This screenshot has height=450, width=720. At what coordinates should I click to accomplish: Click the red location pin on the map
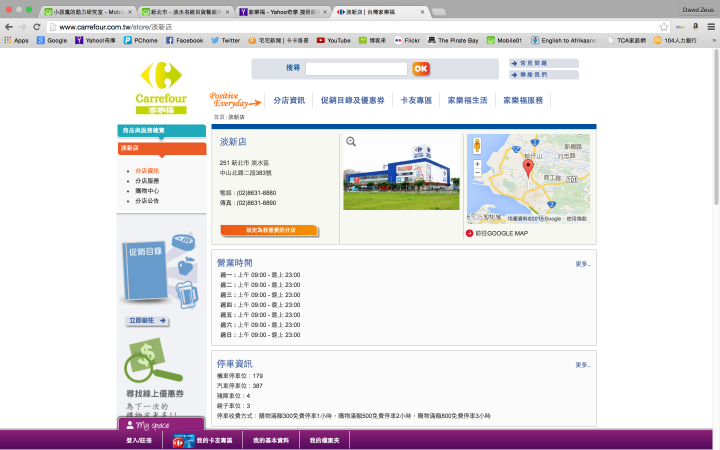pos(529,169)
